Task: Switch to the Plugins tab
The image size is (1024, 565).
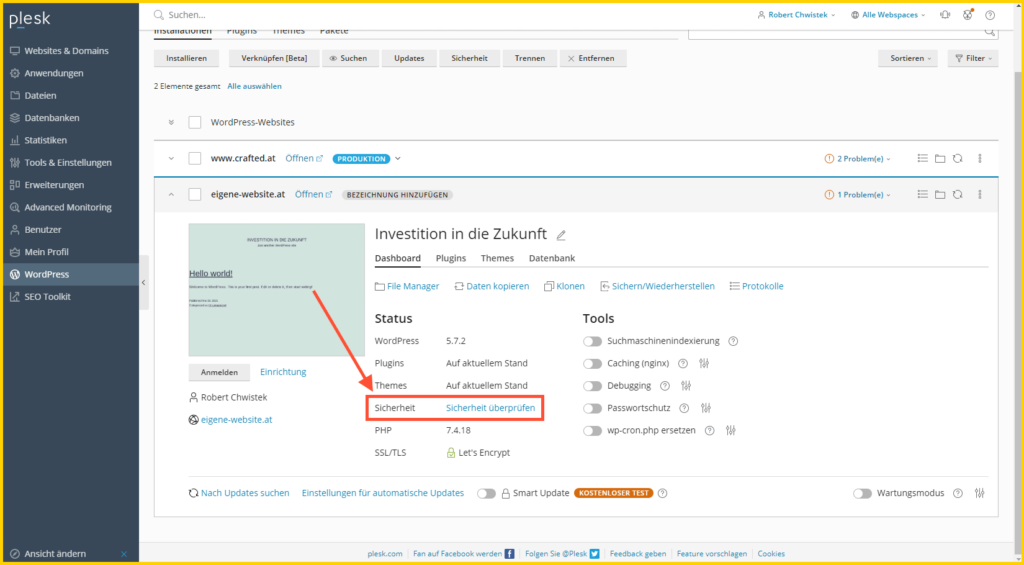Action: click(451, 258)
